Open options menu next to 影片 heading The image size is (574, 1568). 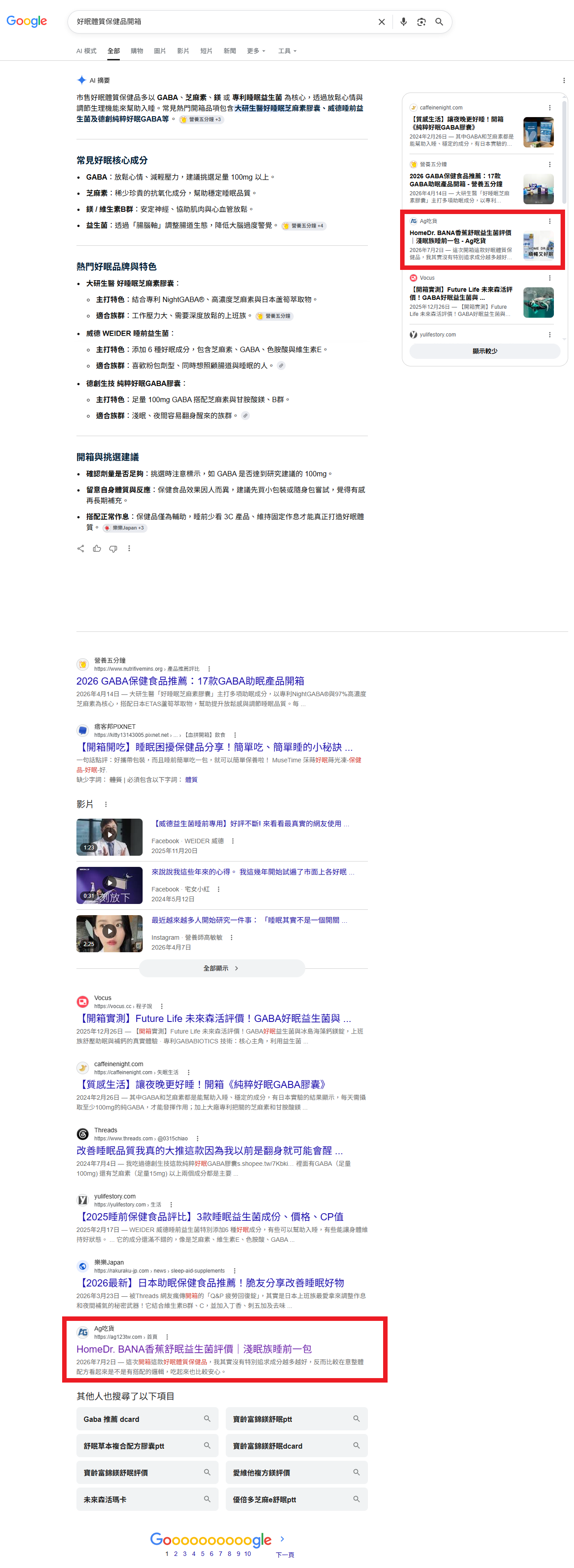tap(106, 805)
